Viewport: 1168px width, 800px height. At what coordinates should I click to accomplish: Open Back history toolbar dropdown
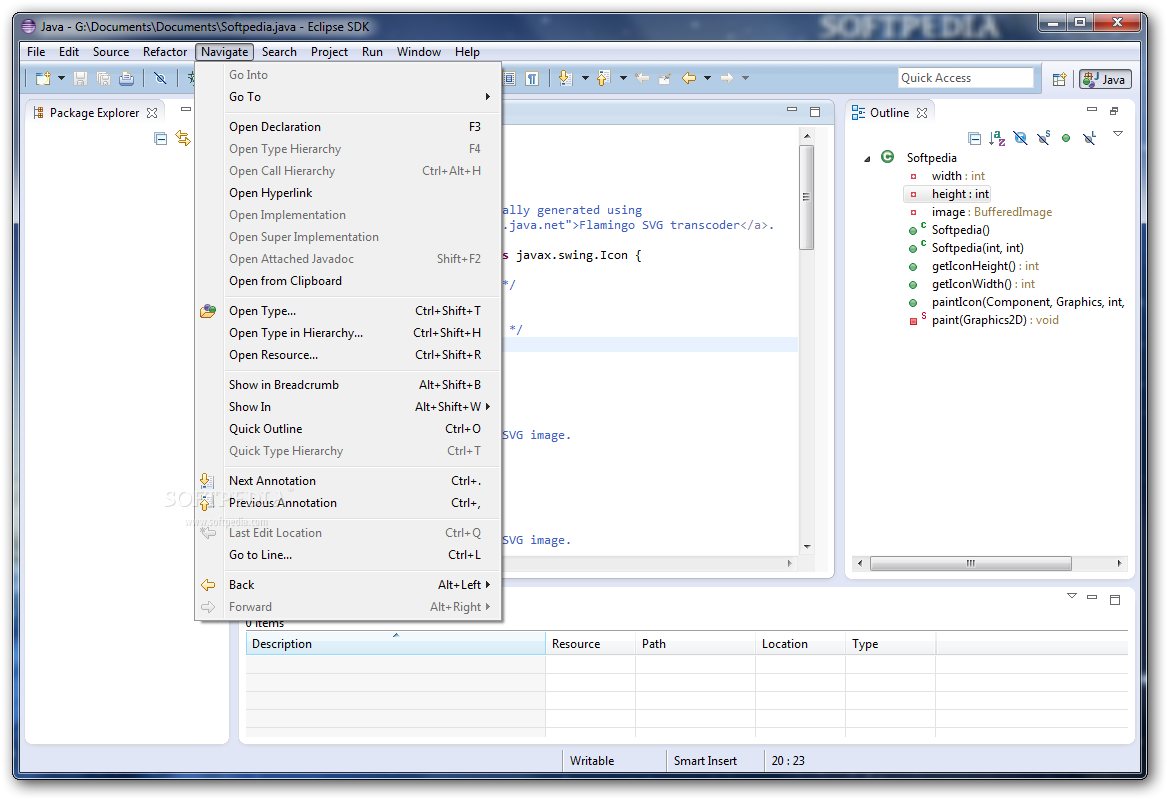[708, 78]
